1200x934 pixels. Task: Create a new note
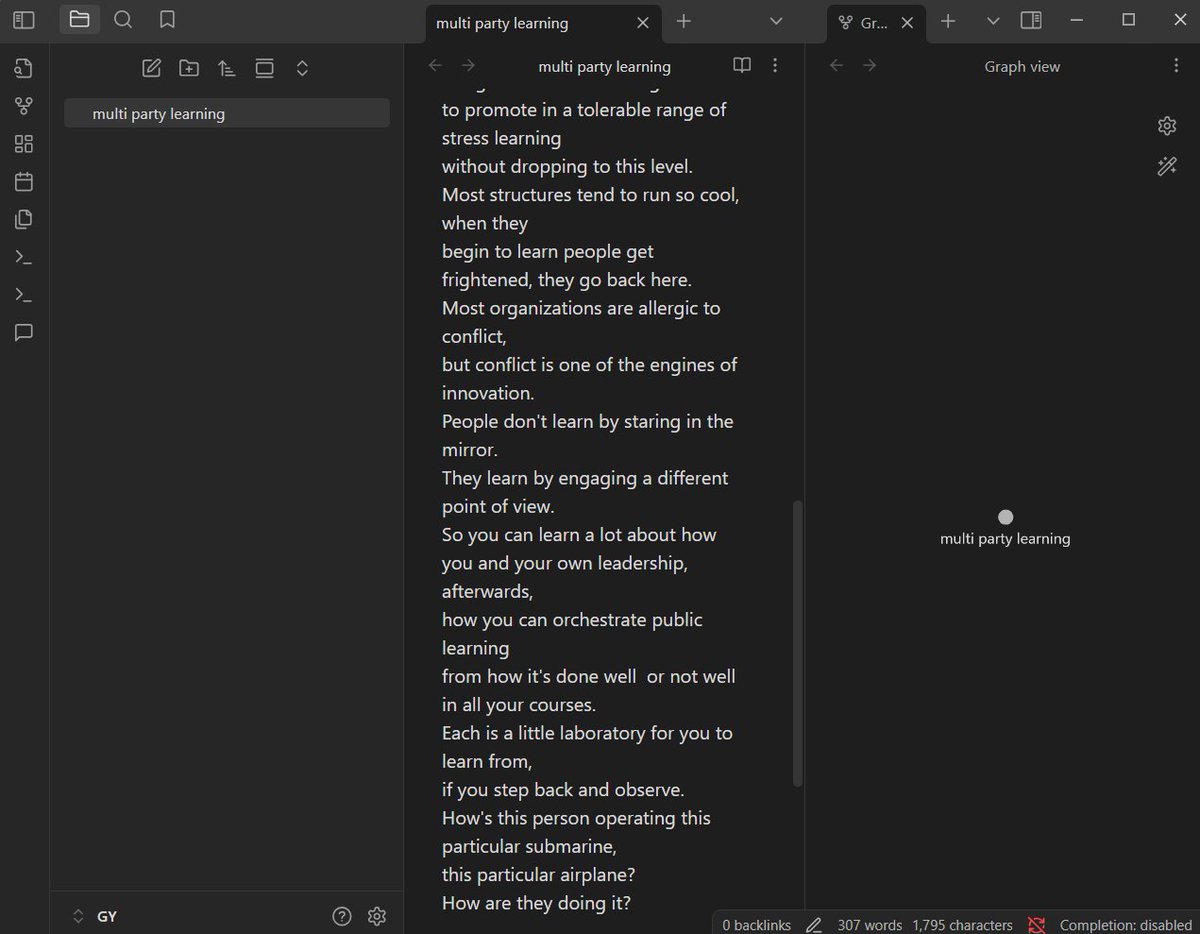[x=151, y=68]
